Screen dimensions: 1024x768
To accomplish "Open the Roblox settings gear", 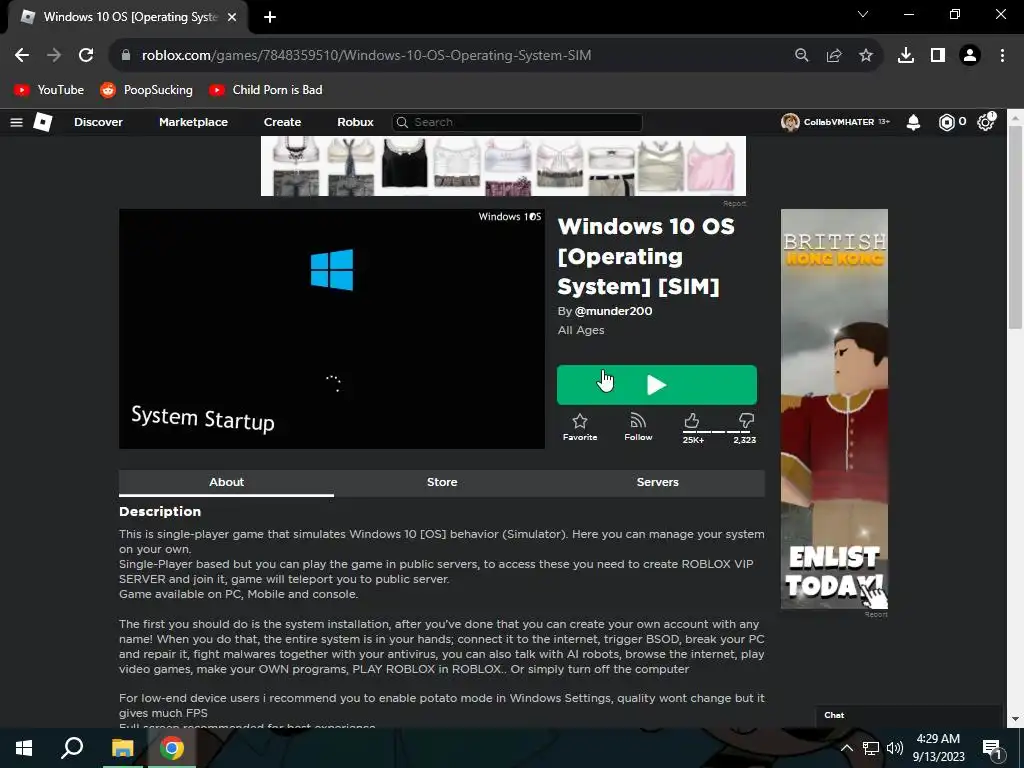I will pyautogui.click(x=985, y=122).
